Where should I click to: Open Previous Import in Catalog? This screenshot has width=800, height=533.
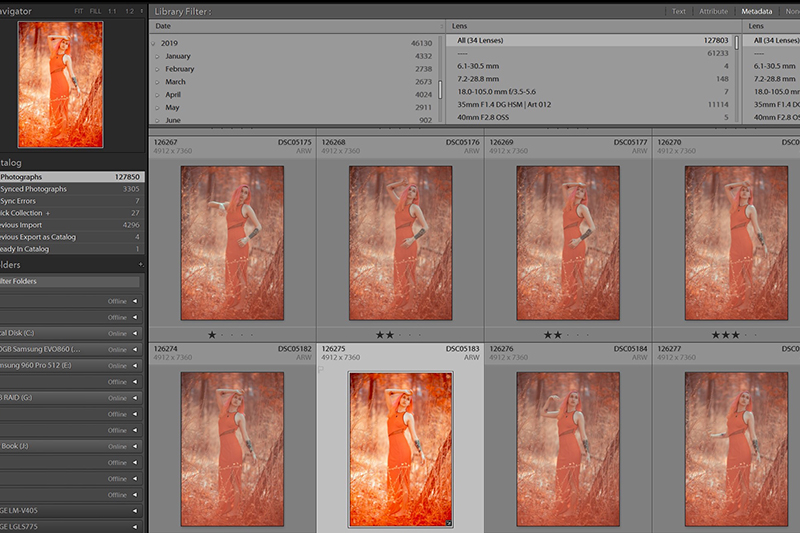[71, 225]
